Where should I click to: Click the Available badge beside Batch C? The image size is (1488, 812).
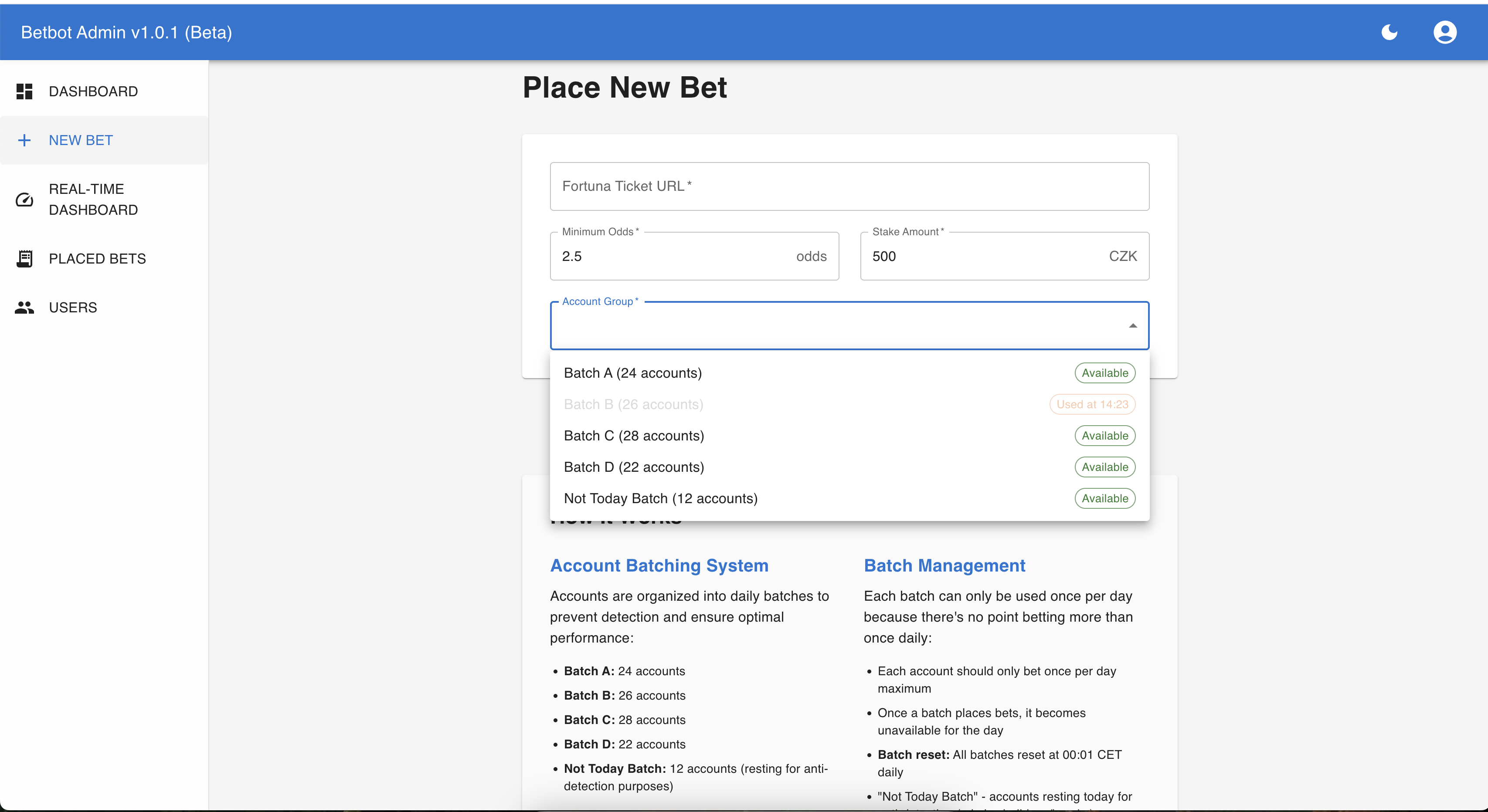tap(1104, 436)
